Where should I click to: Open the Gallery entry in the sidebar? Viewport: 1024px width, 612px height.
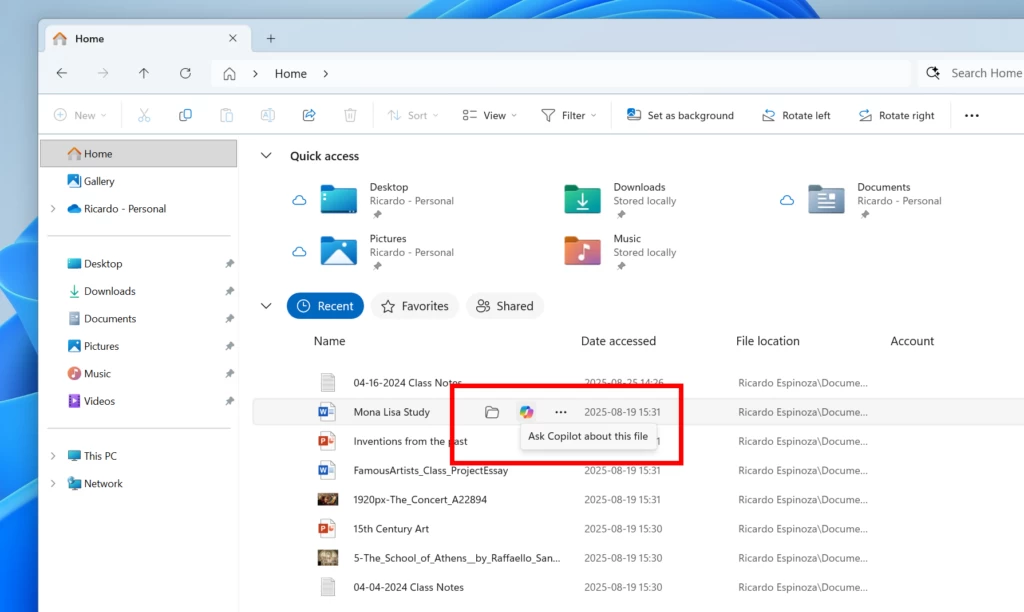point(99,181)
